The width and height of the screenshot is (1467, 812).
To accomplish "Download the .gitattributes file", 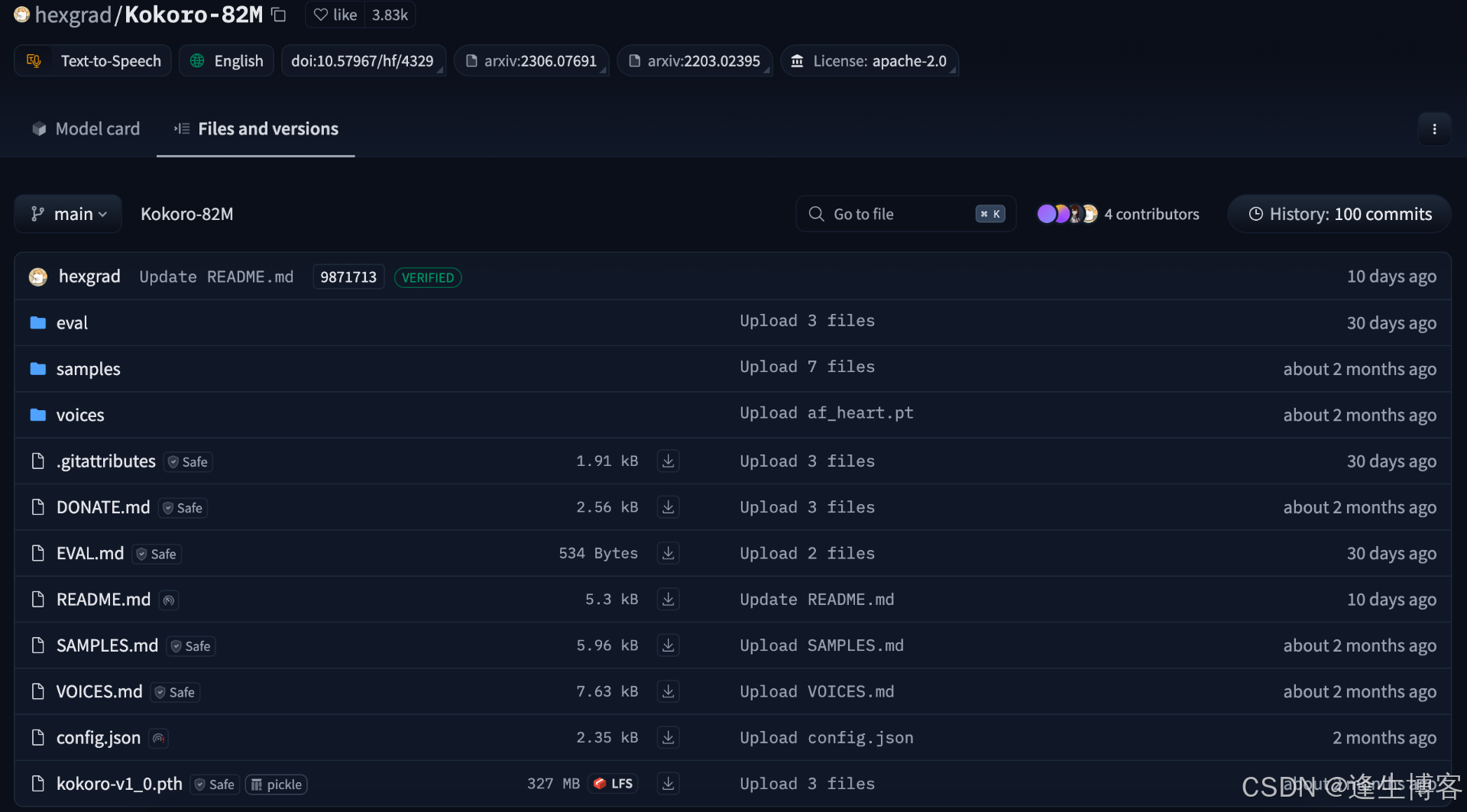I will [x=668, y=461].
